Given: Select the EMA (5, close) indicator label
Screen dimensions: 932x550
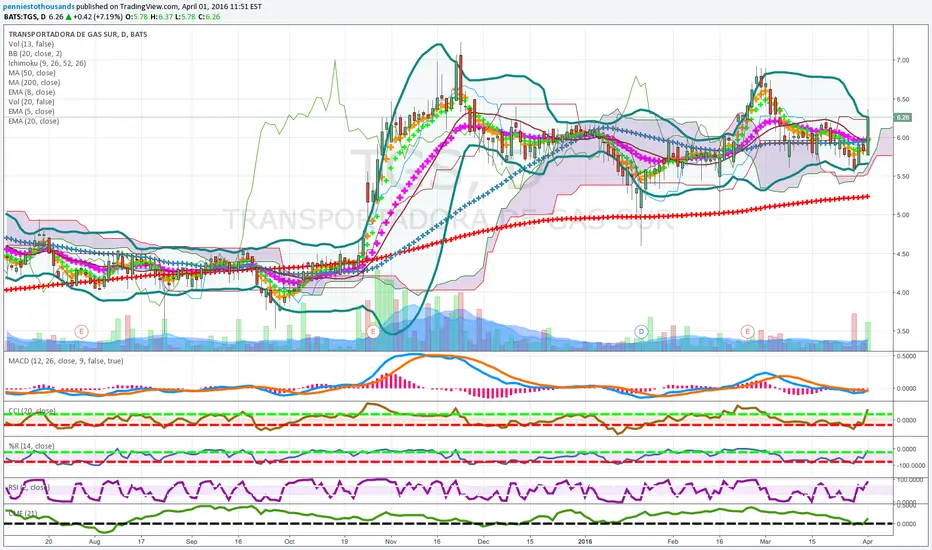Looking at the screenshot, I should tap(32, 111).
